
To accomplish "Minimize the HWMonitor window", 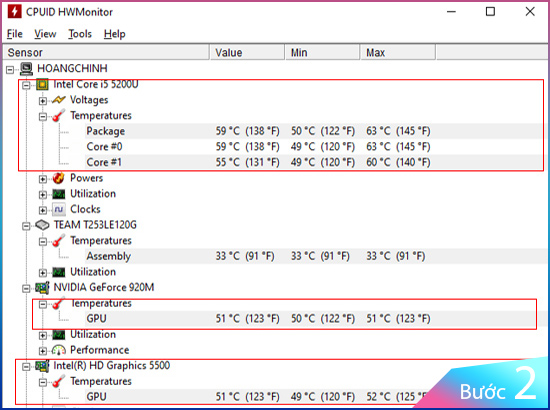I will (x=451, y=12).
